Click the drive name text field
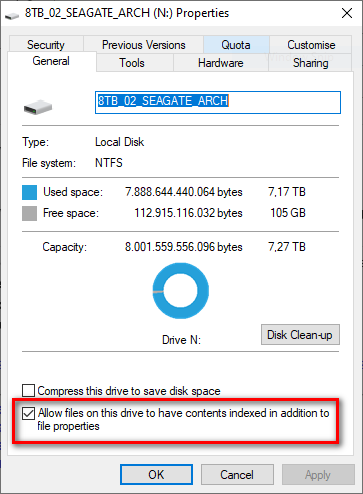The image size is (363, 494). (x=218, y=102)
